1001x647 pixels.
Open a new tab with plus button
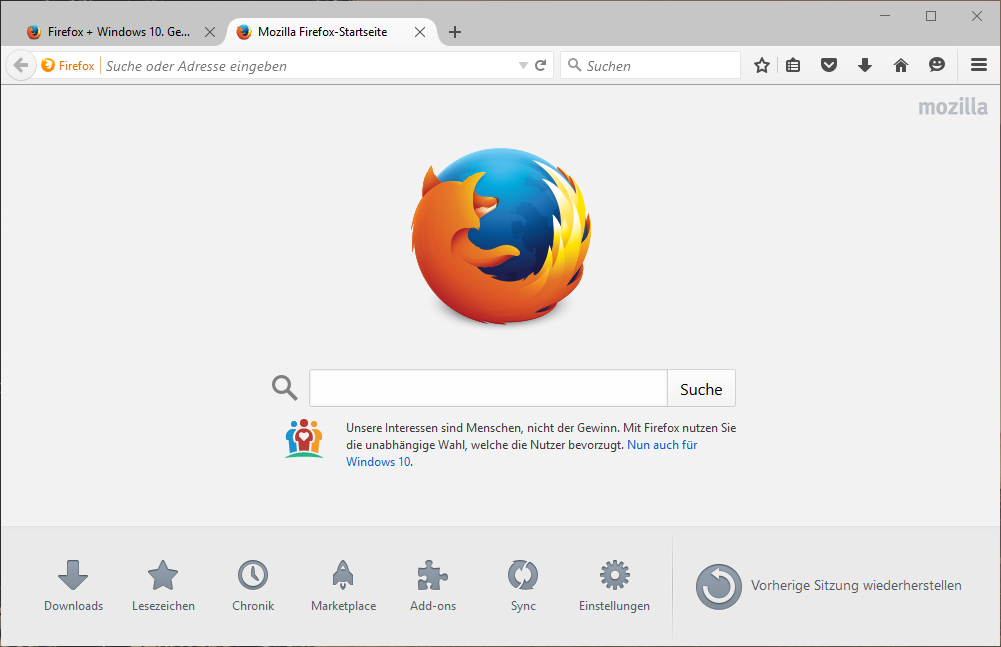(455, 32)
